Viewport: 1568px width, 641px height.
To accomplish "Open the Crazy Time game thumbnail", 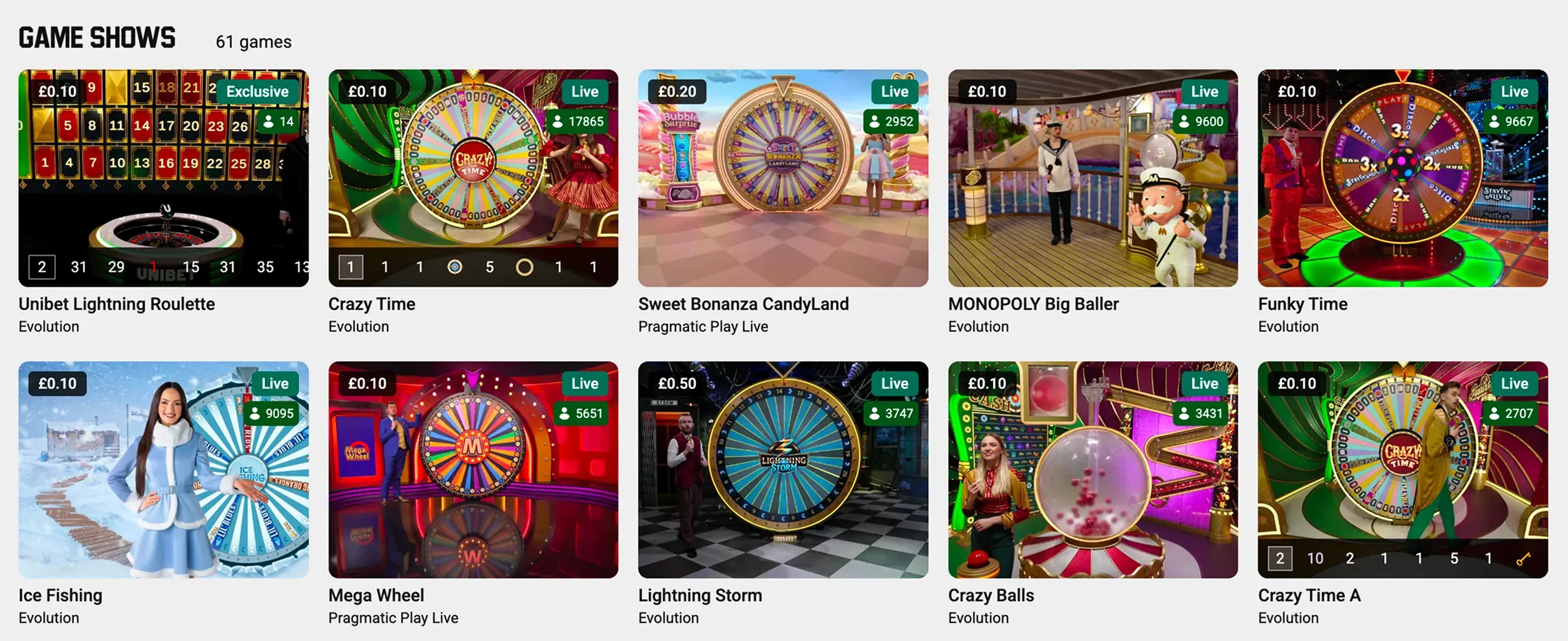I will (473, 178).
